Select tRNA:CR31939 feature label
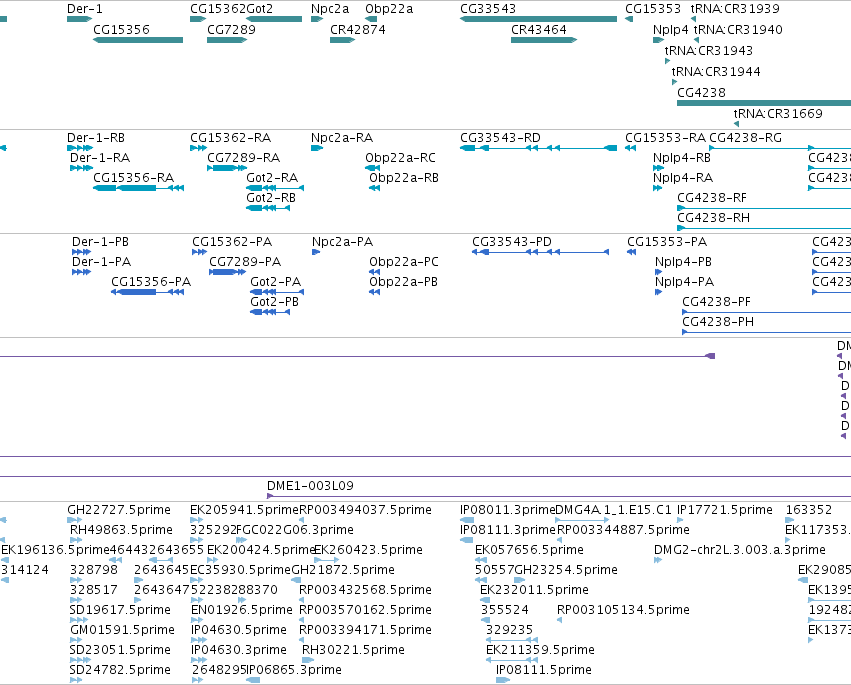This screenshot has height=685, width=851. (735, 9)
